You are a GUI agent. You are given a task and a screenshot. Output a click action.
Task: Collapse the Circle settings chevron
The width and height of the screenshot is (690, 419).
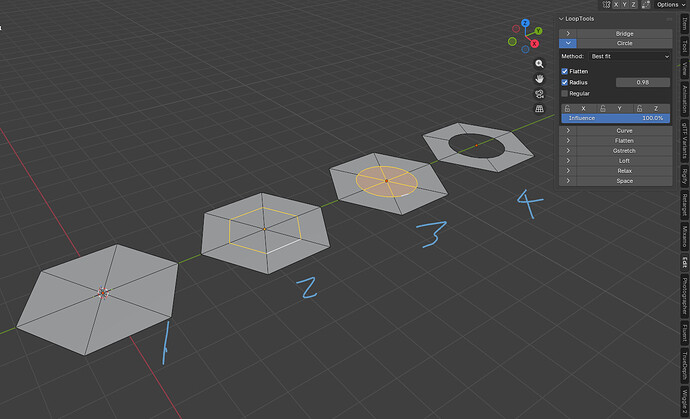pos(568,43)
